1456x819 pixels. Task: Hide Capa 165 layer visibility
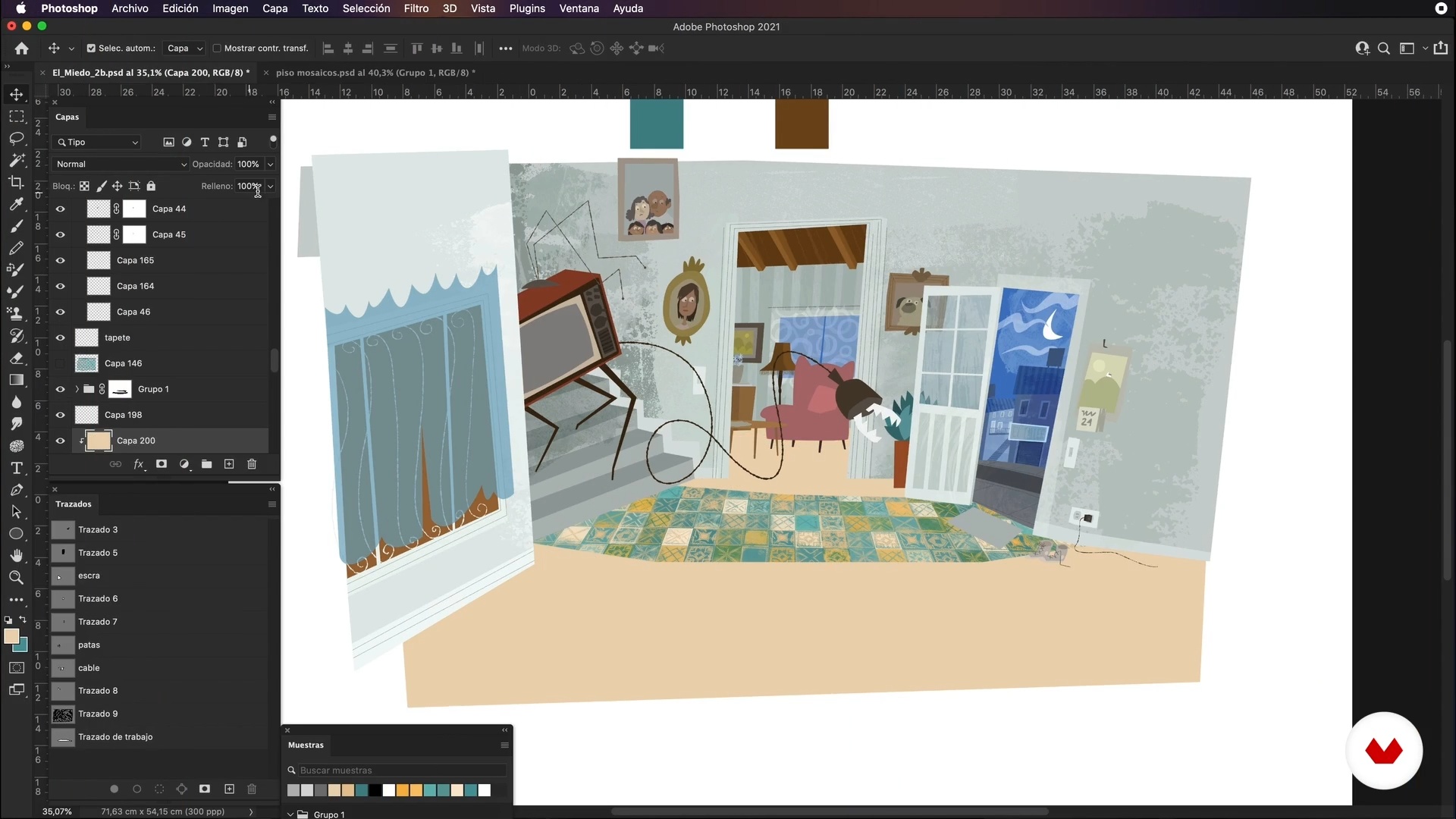tap(60, 261)
